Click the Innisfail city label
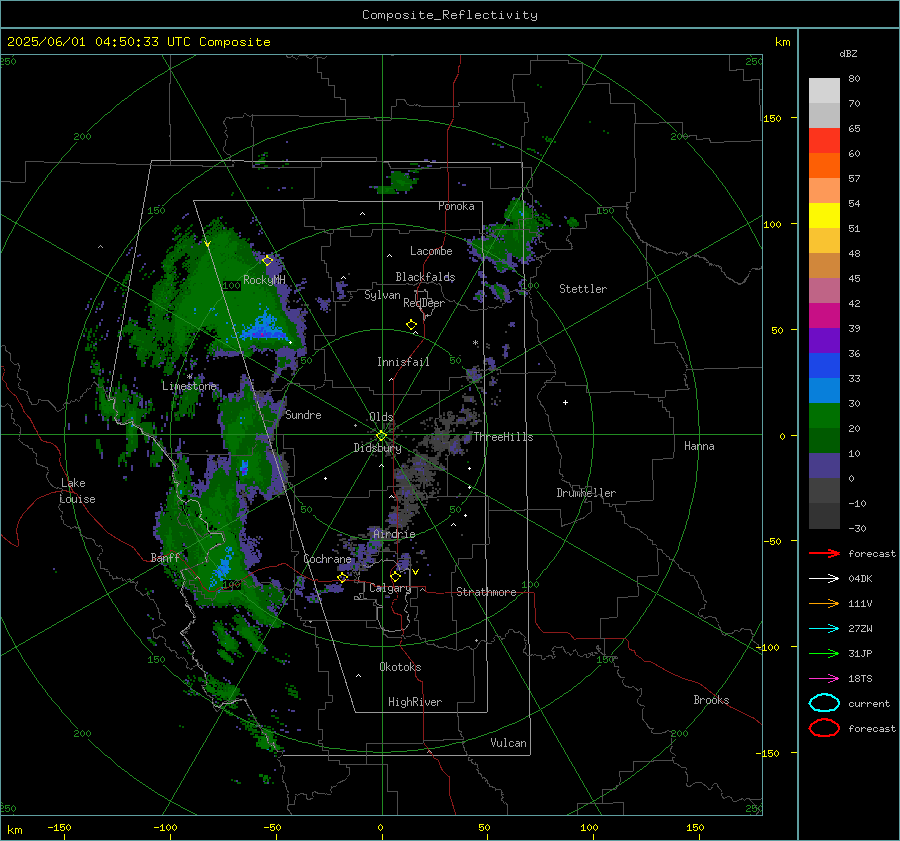This screenshot has height=841, width=900. point(403,362)
